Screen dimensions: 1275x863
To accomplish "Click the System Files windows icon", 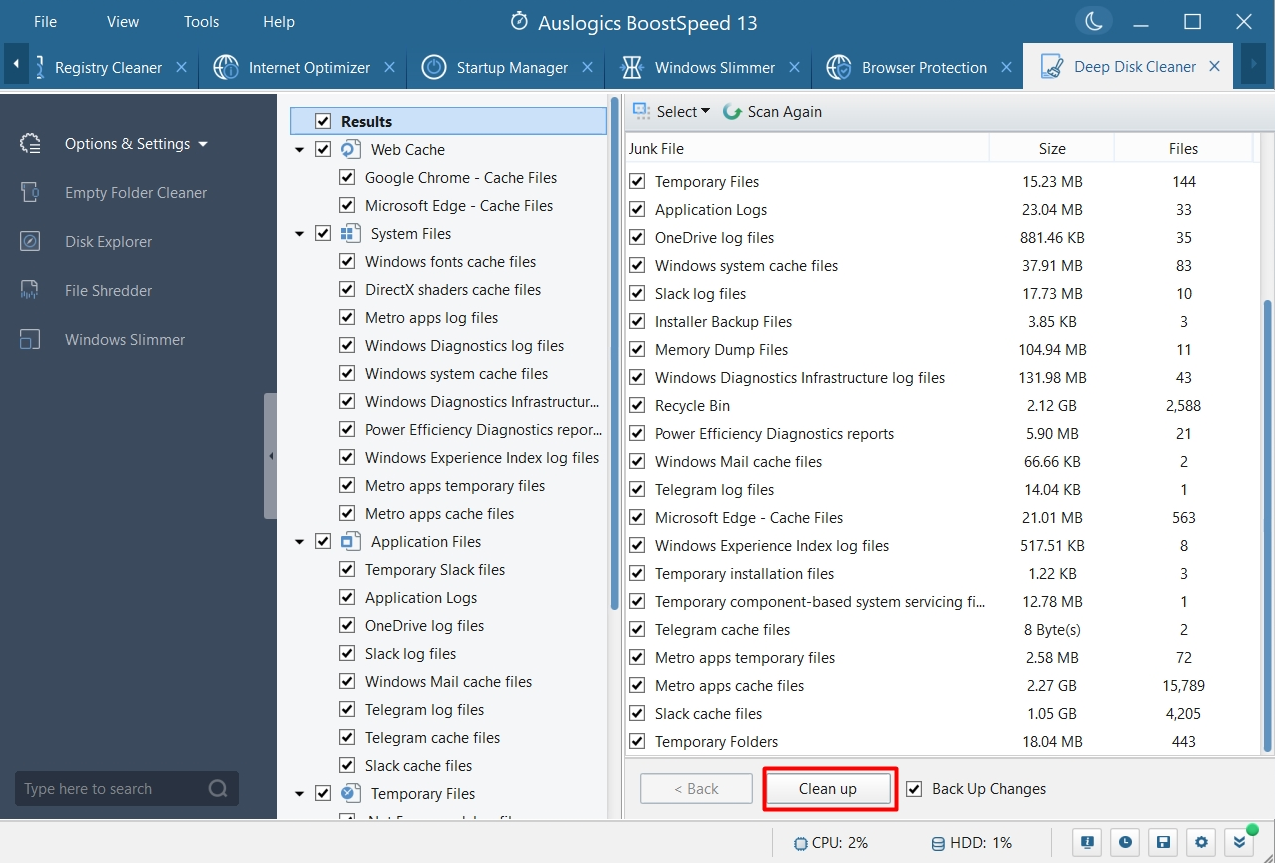I will tap(350, 234).
